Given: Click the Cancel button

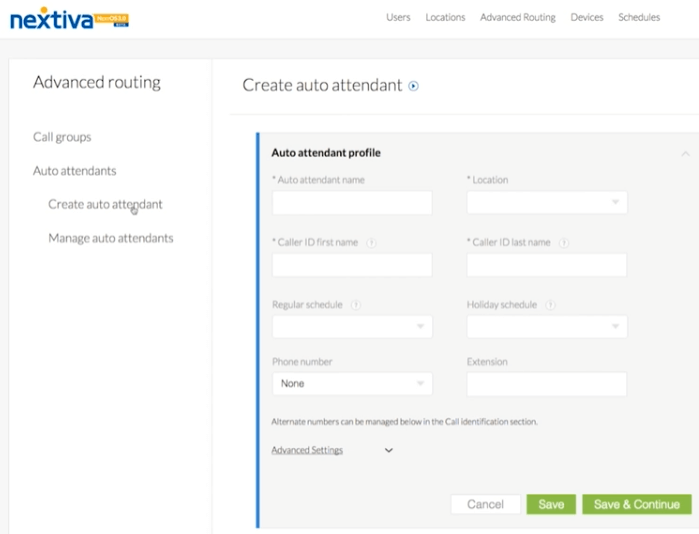Looking at the screenshot, I should (x=485, y=504).
